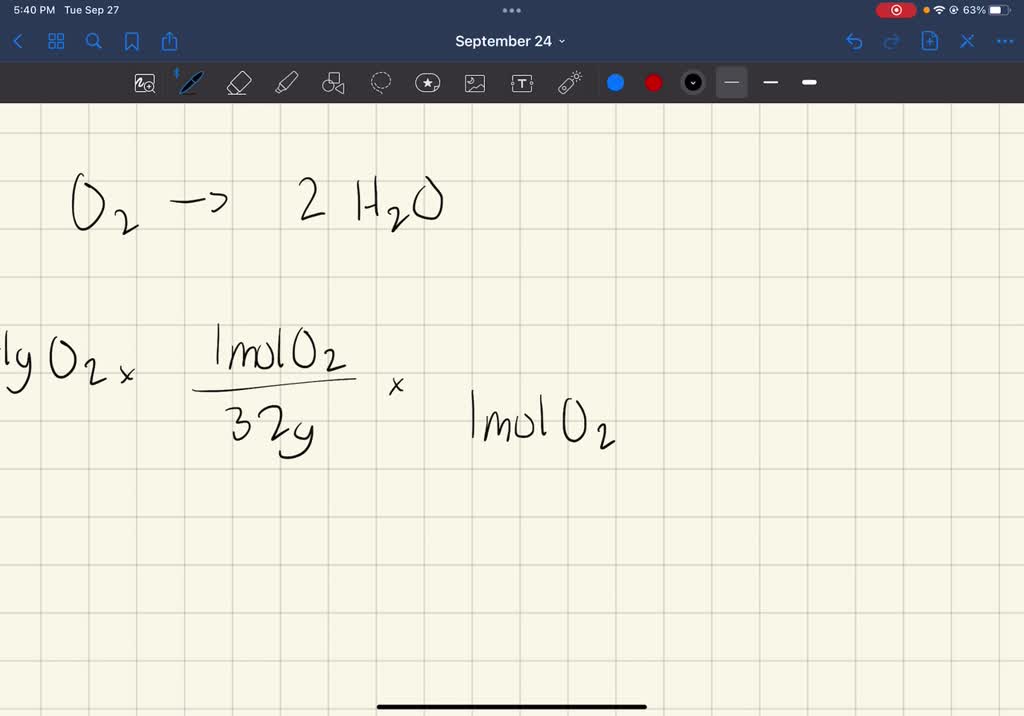Open the September 24 notebook title menu
This screenshot has height=716, width=1024.
[511, 41]
